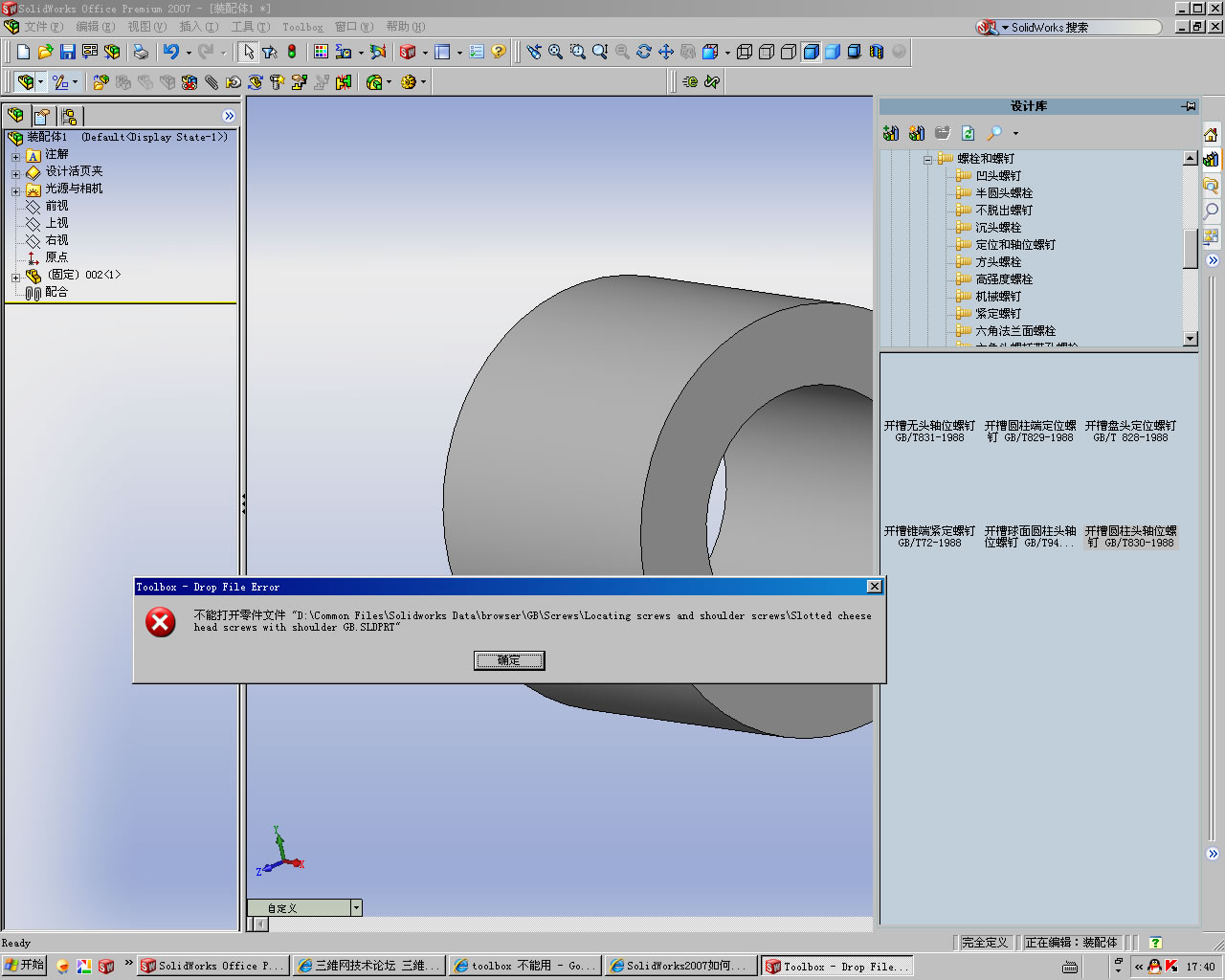This screenshot has width=1225, height=980.
Task: Click the Rebuild traffic light icon
Action: (x=292, y=52)
